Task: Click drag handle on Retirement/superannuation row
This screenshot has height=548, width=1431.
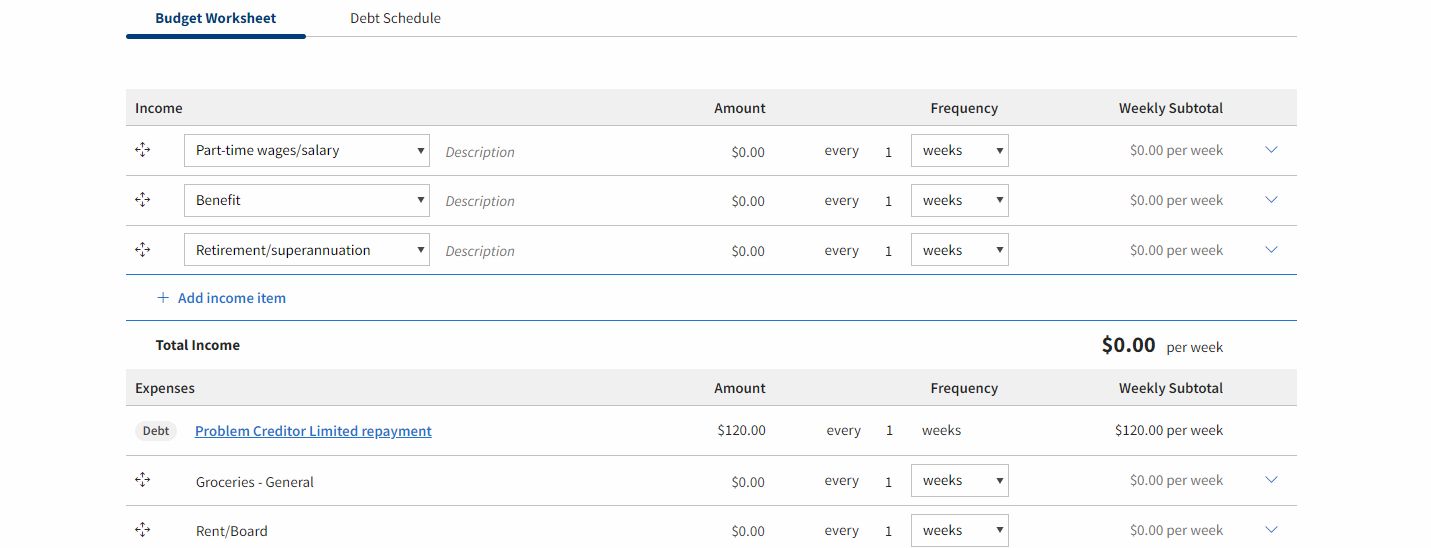Action: coord(142,250)
